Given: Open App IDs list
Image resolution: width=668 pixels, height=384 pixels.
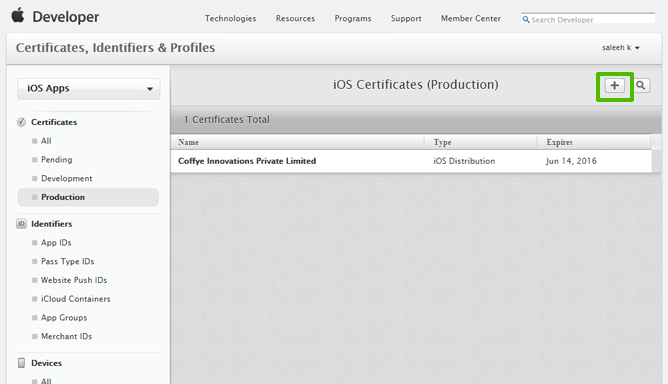Looking at the screenshot, I should click(56, 243).
